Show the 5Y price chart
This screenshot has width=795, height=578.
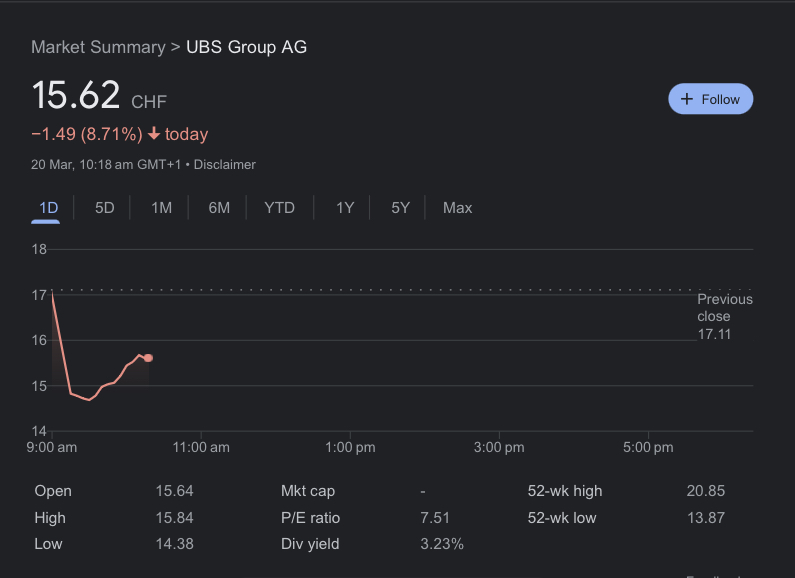(x=400, y=208)
